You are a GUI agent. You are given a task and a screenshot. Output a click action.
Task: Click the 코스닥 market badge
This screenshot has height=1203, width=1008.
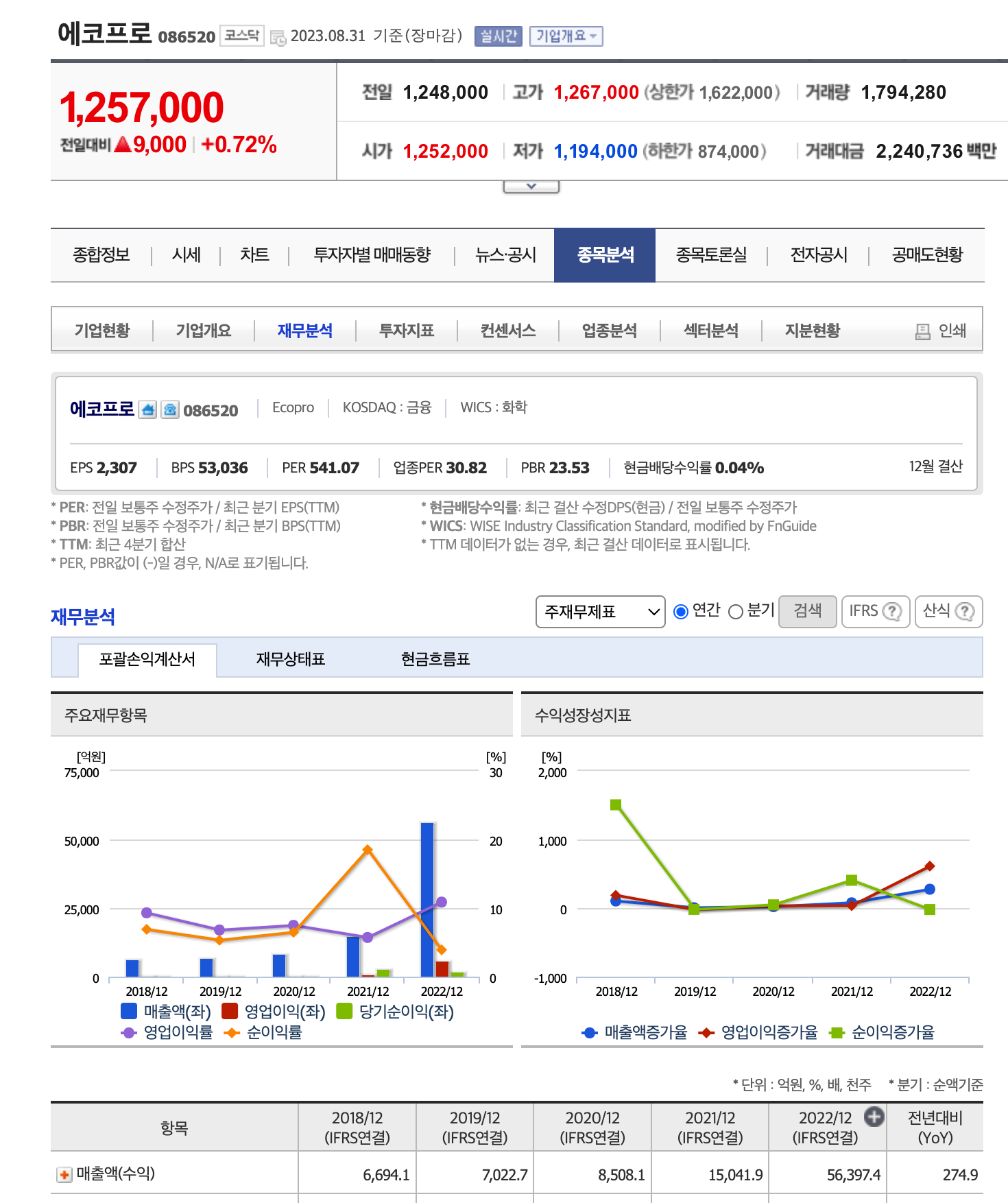click(242, 36)
